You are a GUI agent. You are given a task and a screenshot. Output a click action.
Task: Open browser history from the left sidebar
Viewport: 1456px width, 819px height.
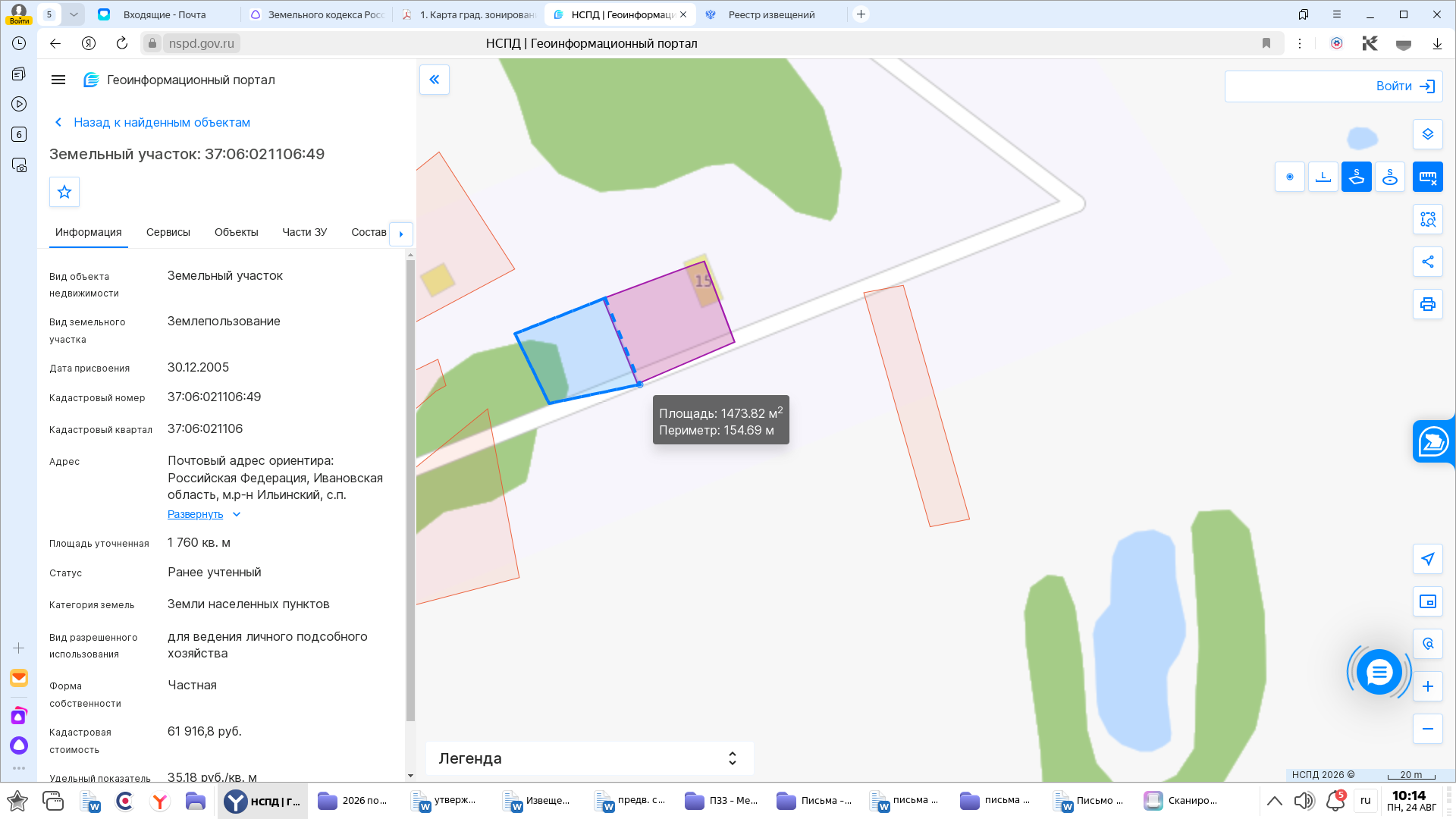[19, 43]
